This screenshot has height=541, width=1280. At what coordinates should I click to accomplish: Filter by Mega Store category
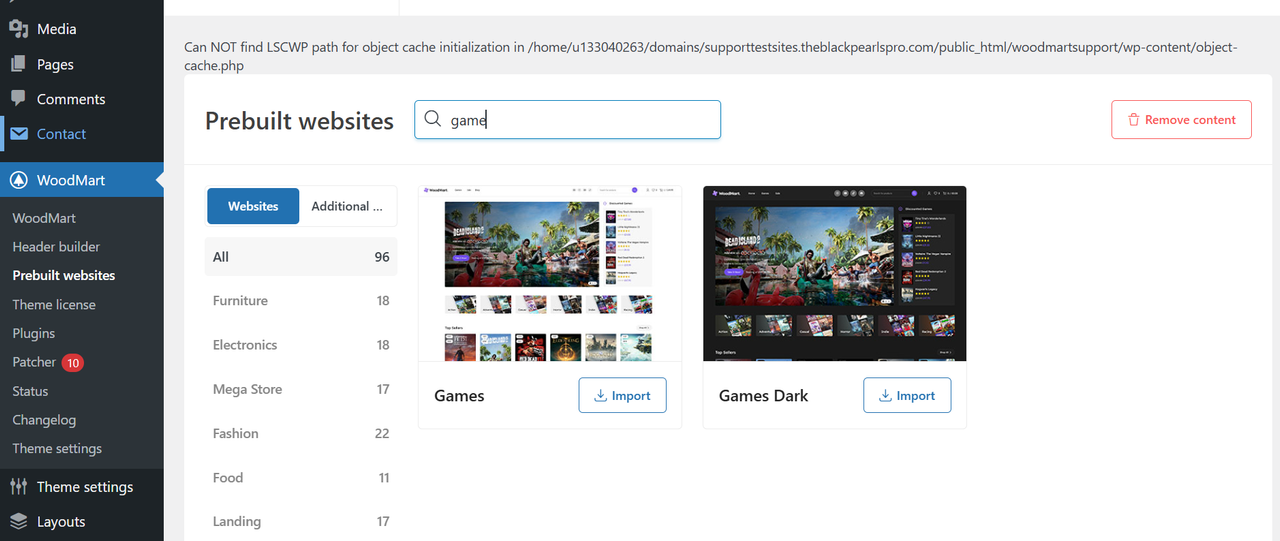tap(301, 389)
